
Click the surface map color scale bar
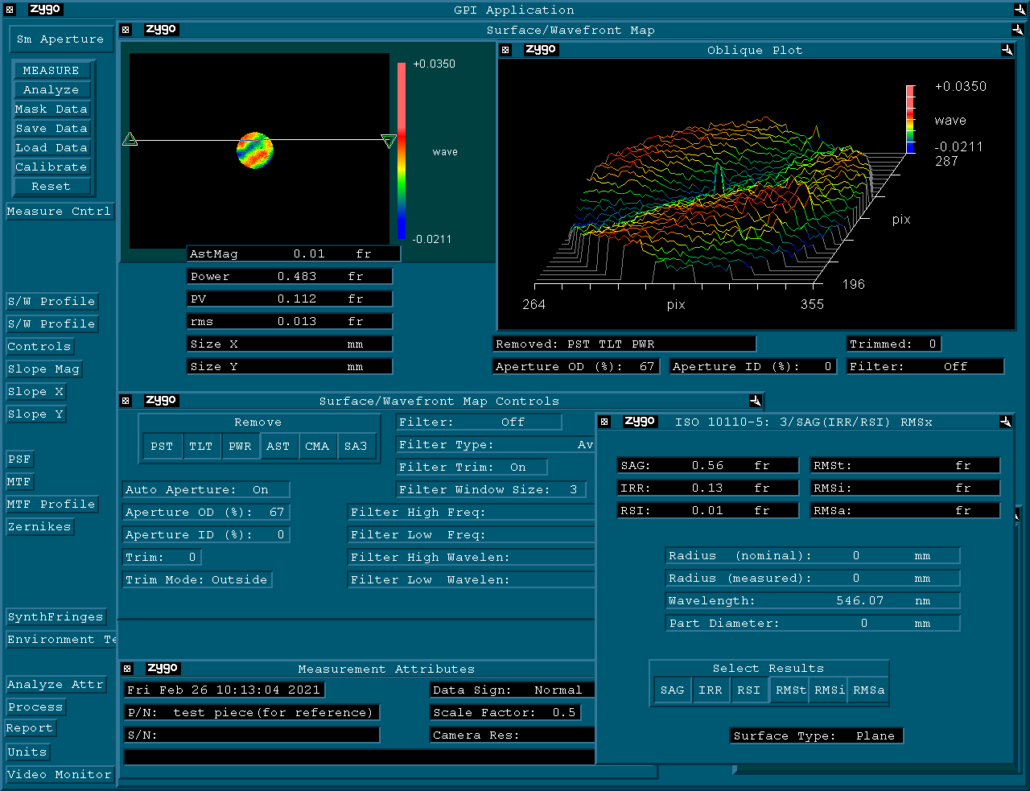click(401, 150)
